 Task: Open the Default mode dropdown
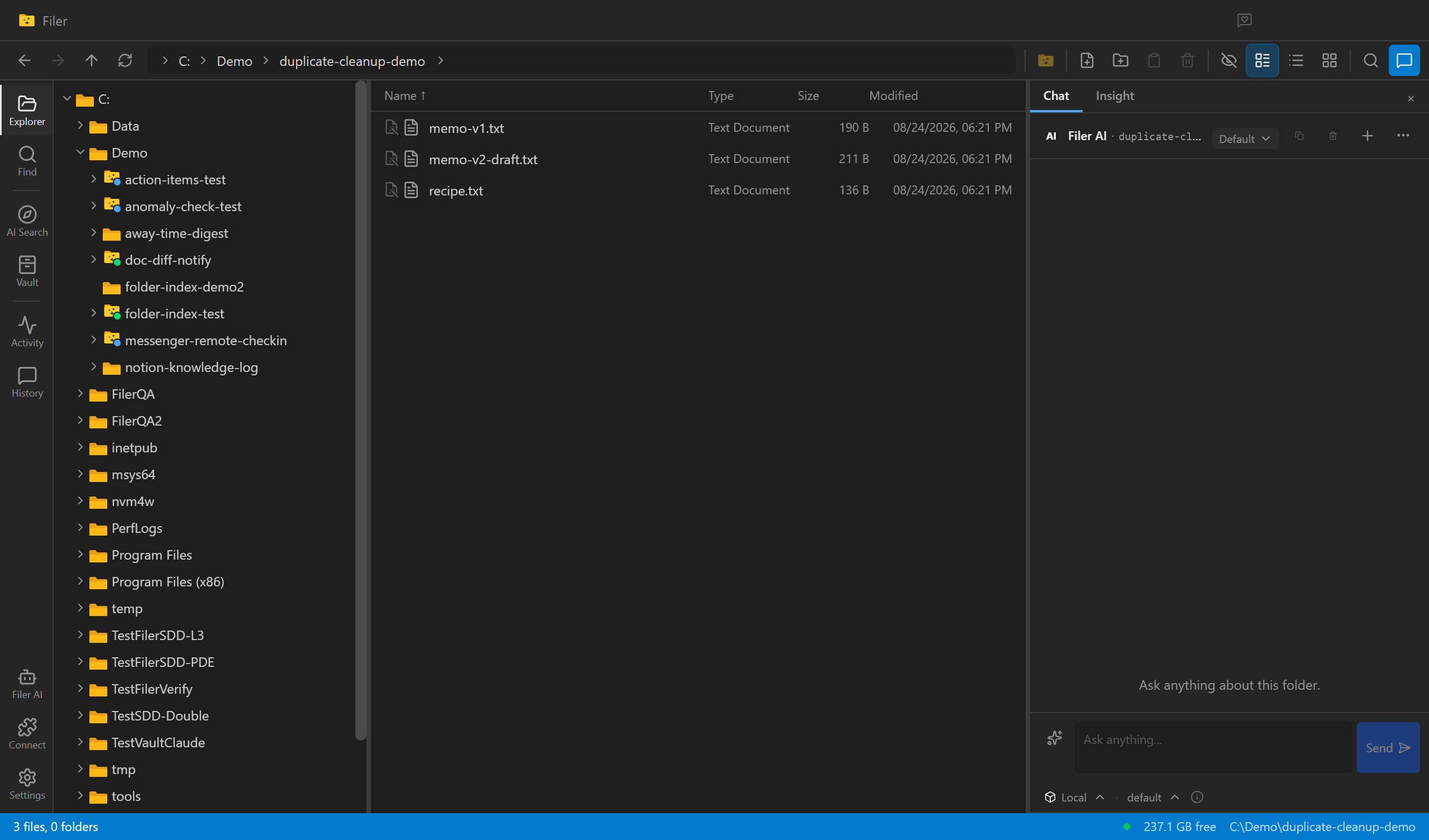[x=1245, y=139]
